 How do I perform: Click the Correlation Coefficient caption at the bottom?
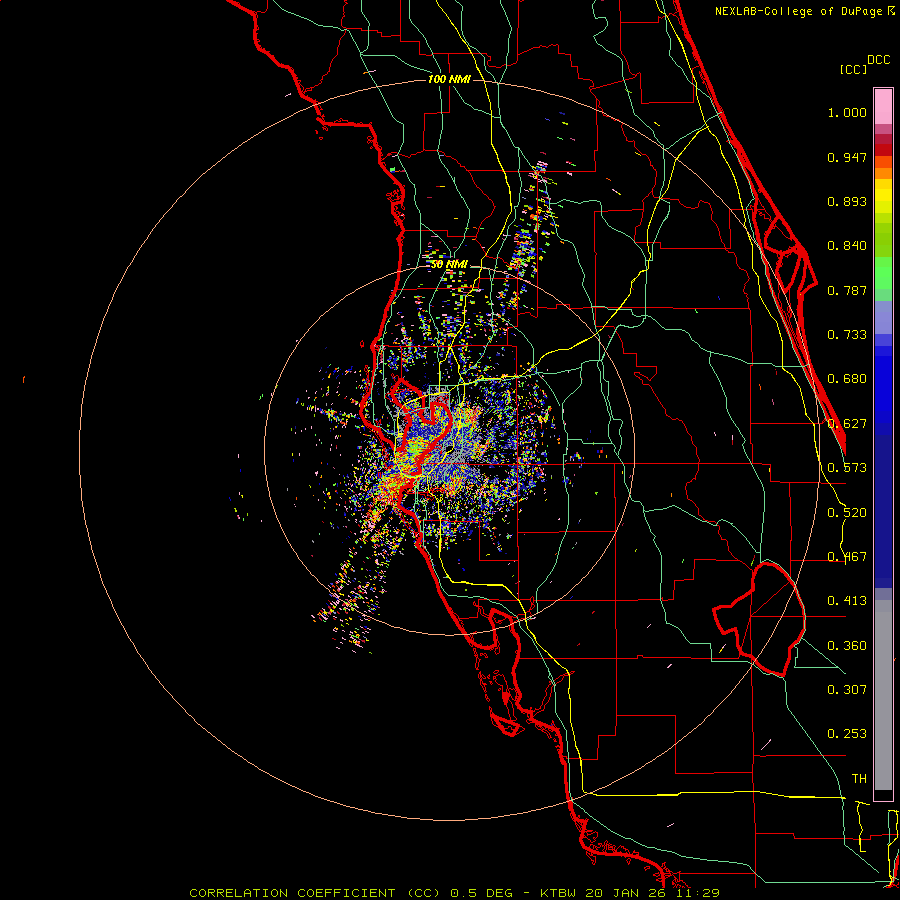tap(454, 893)
